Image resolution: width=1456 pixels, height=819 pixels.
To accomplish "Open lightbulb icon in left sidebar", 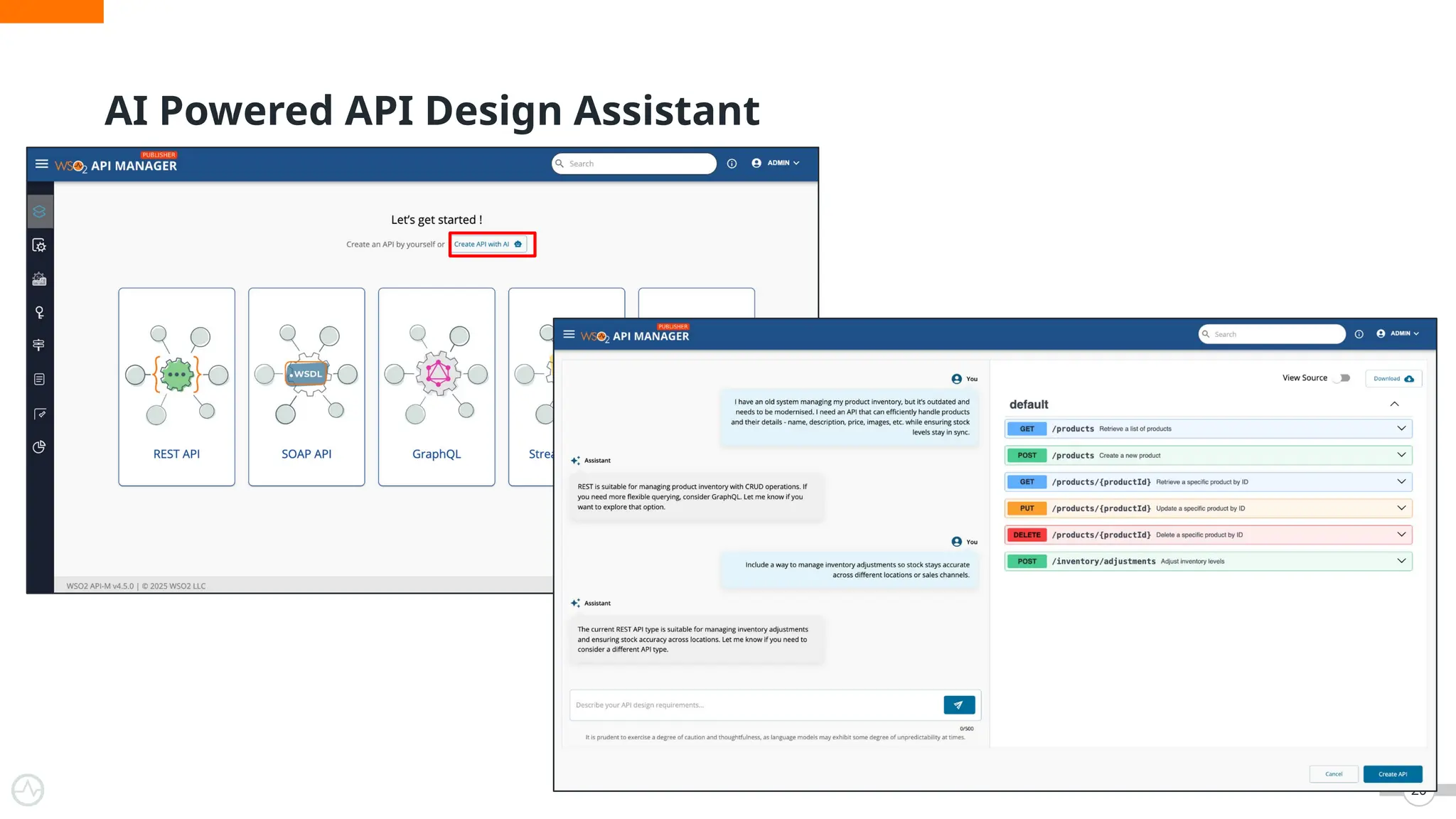I will 40,312.
